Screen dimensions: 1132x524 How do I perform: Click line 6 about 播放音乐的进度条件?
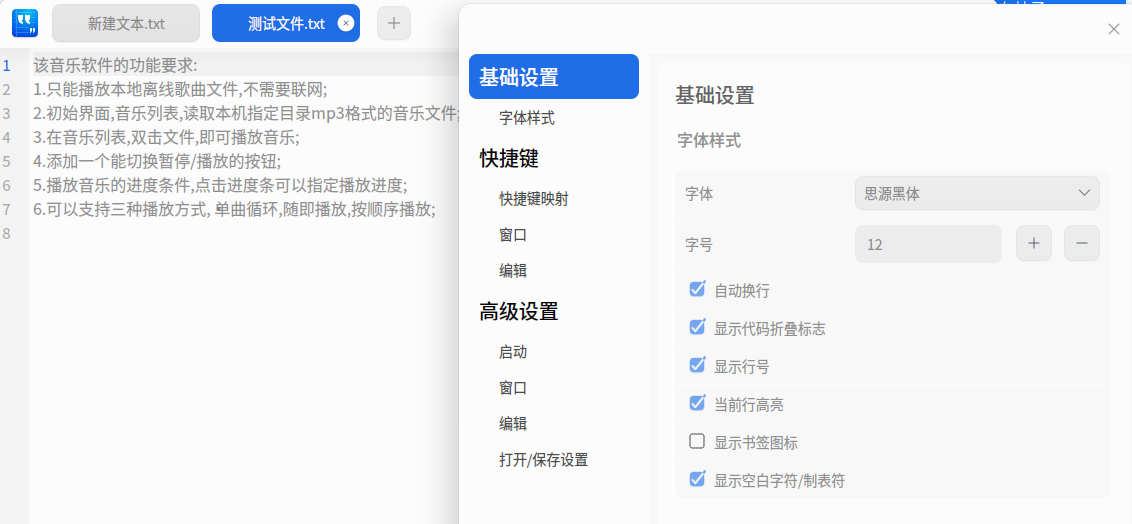[220, 185]
